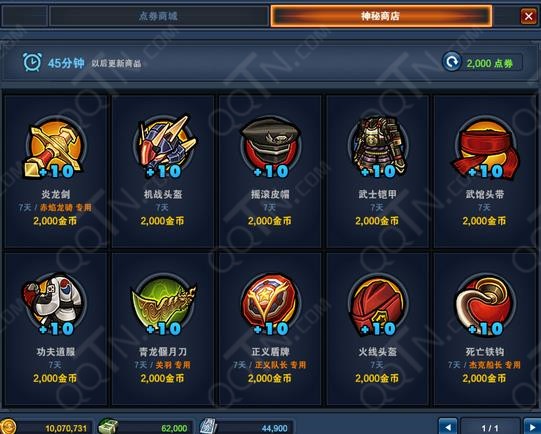
Task: Choose the 正义盾牌 shield icon
Action: (270, 305)
